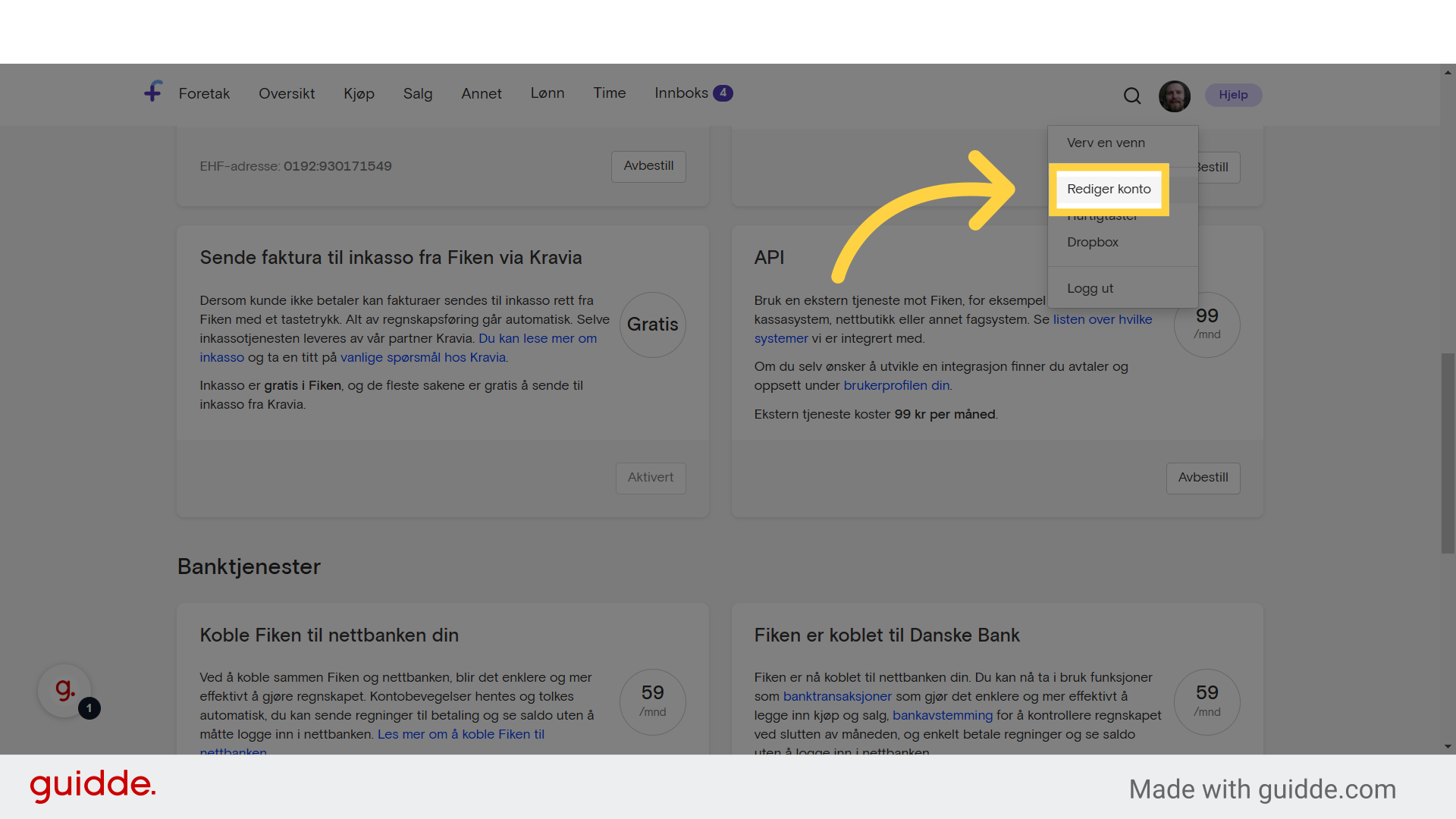Viewport: 1456px width, 819px height.
Task: Open the Time menu
Action: pyautogui.click(x=610, y=93)
